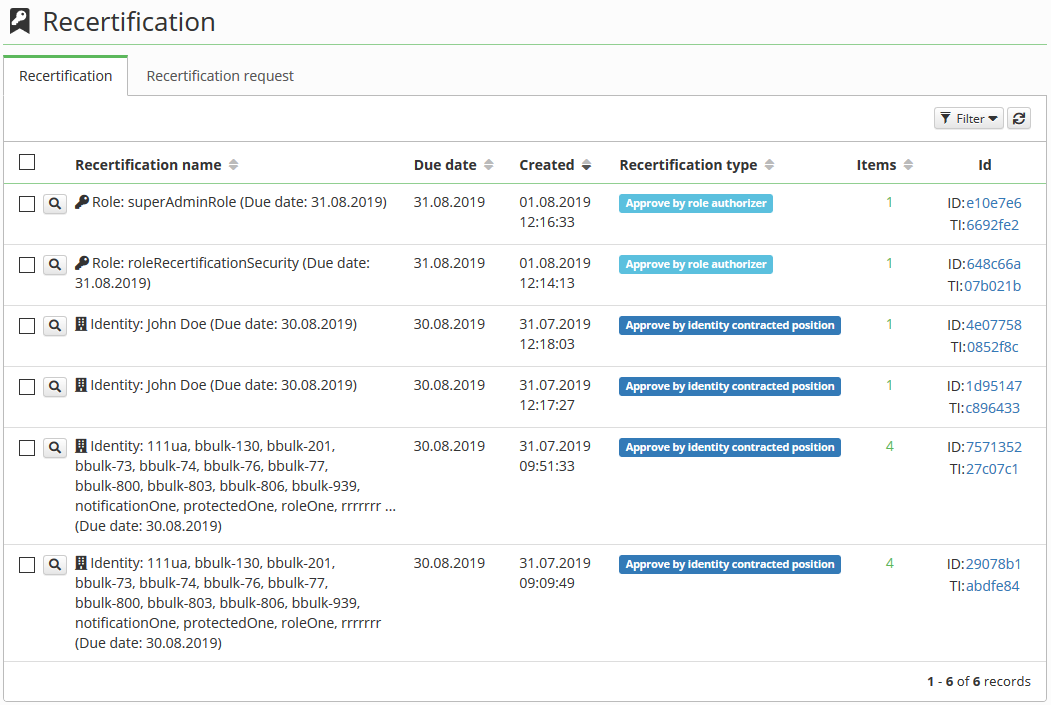Toggle the select-all header checkbox
The height and width of the screenshot is (705, 1051).
tap(27, 162)
